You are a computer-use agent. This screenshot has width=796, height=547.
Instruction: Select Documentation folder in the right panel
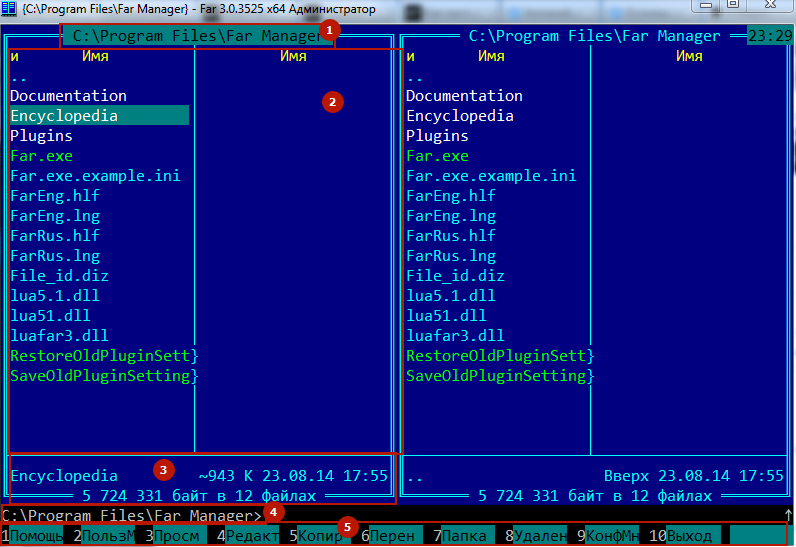click(x=465, y=96)
